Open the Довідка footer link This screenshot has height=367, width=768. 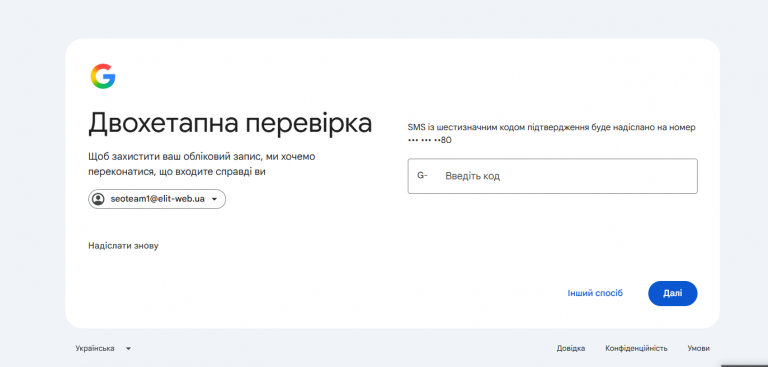571,348
